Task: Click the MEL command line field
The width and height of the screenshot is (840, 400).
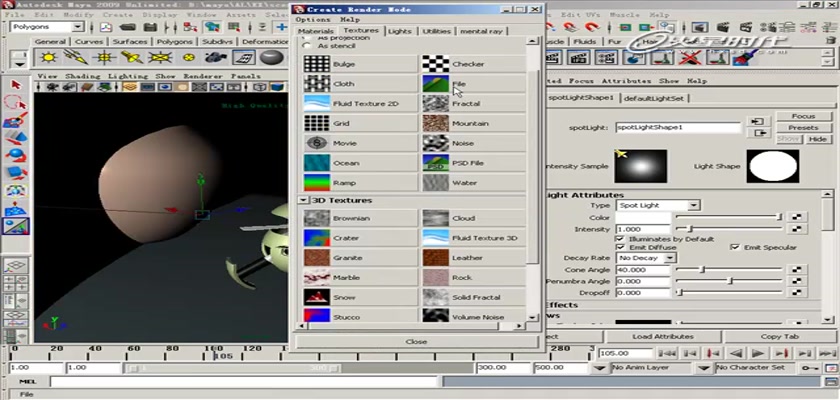Action: point(244,382)
